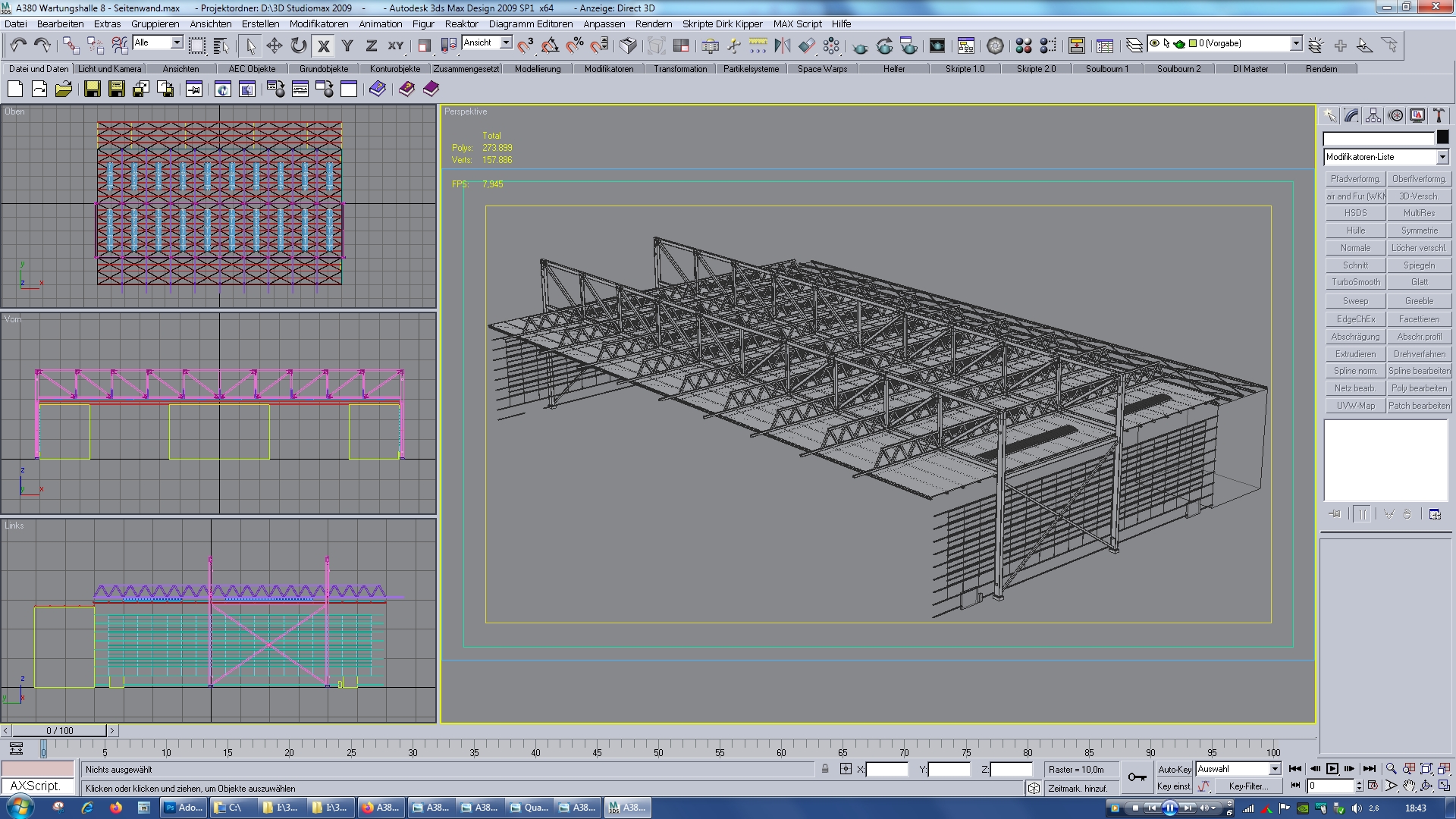Switch to the Partikelsysteme tab
Image resolution: width=1456 pixels, height=819 pixels.
click(x=750, y=69)
